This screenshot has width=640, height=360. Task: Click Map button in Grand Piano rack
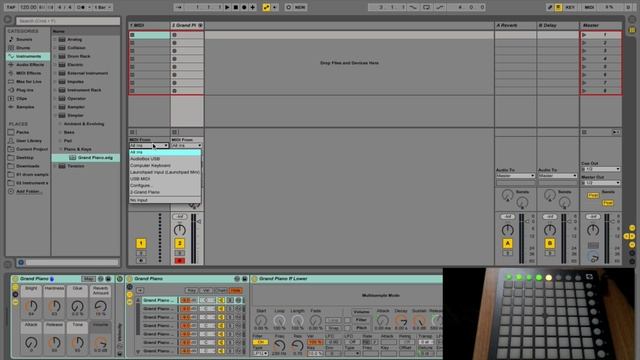88,279
